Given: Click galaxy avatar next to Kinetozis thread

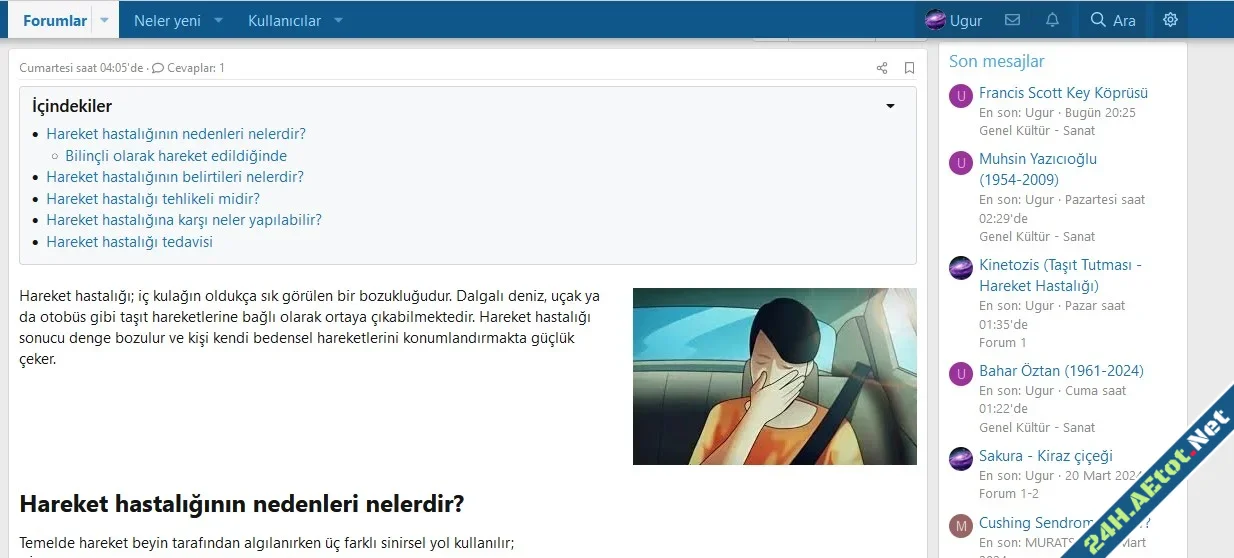Looking at the screenshot, I should pos(961,268).
